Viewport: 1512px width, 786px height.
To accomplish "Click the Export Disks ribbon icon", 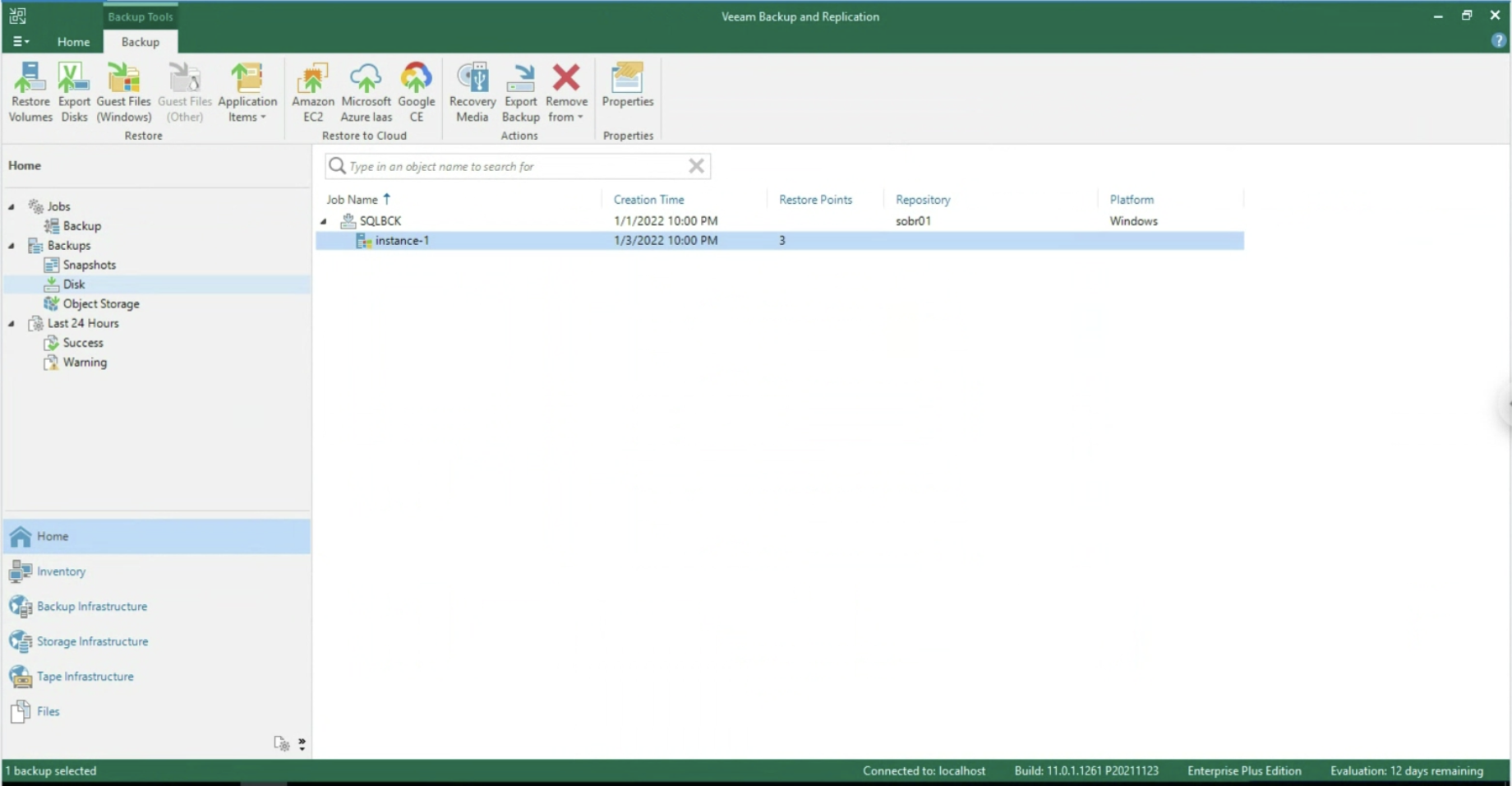I will pos(74,92).
